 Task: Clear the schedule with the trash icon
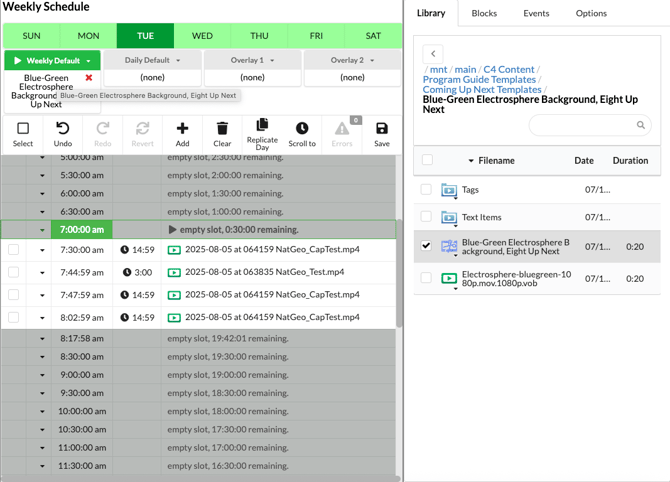[222, 129]
